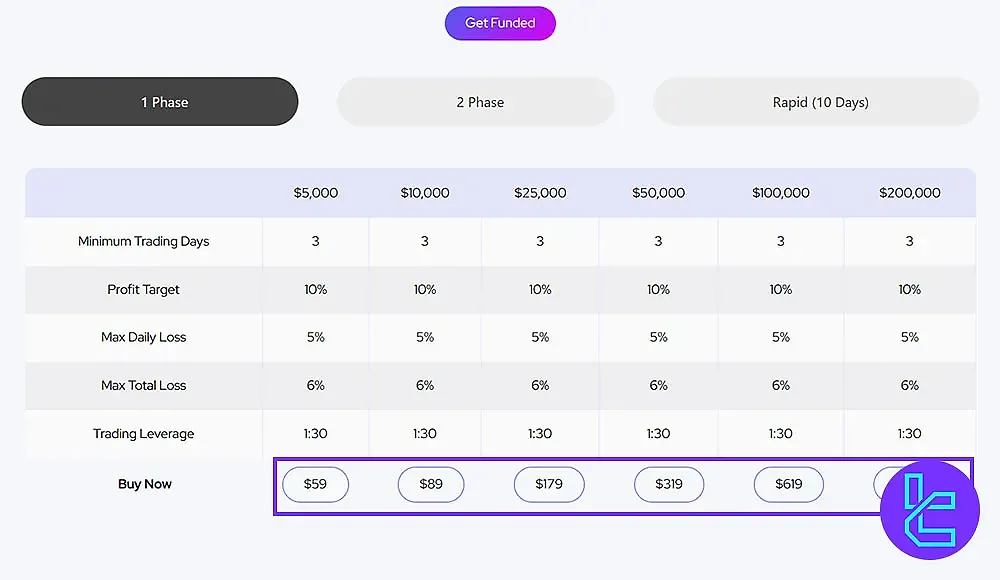This screenshot has height=580, width=1000.
Task: Click the Get Funded button
Action: pyautogui.click(x=500, y=22)
